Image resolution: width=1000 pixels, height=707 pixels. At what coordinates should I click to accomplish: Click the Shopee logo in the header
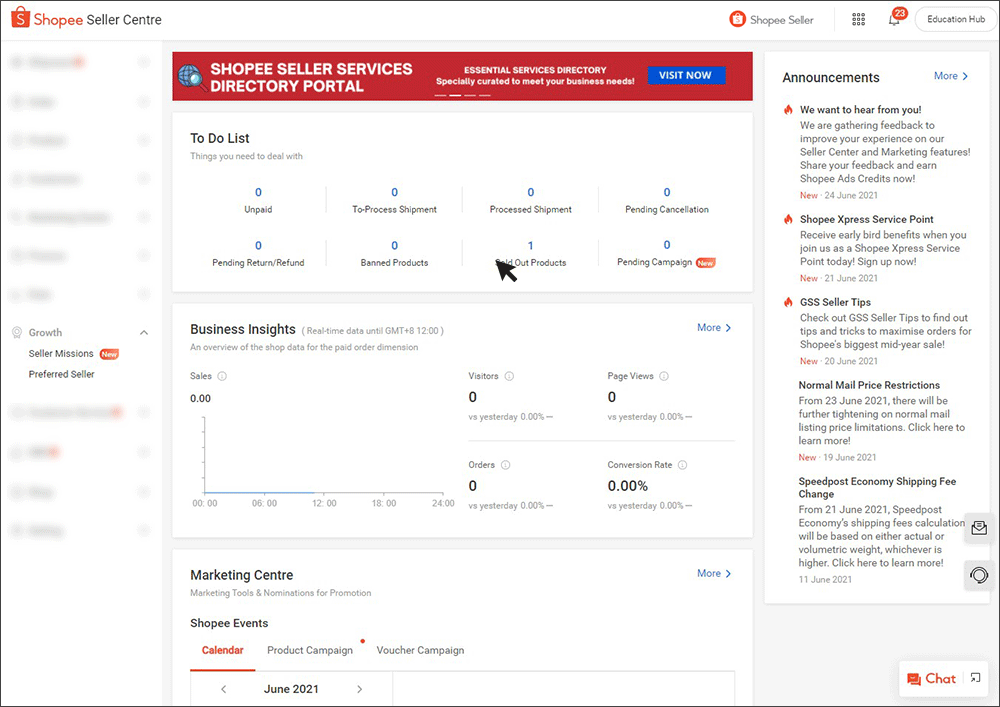20,18
